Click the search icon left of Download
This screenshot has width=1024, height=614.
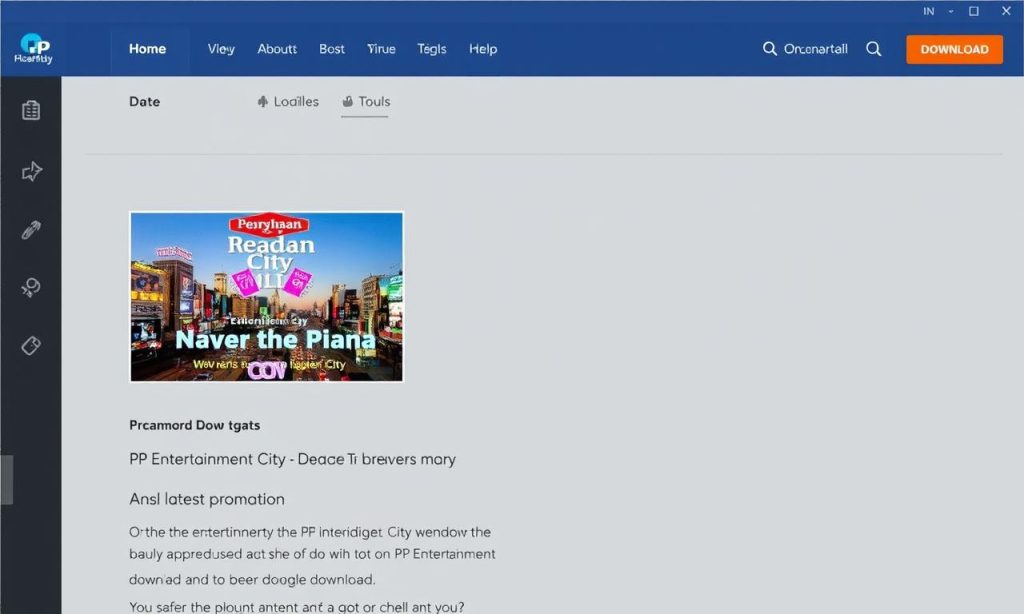click(x=874, y=49)
